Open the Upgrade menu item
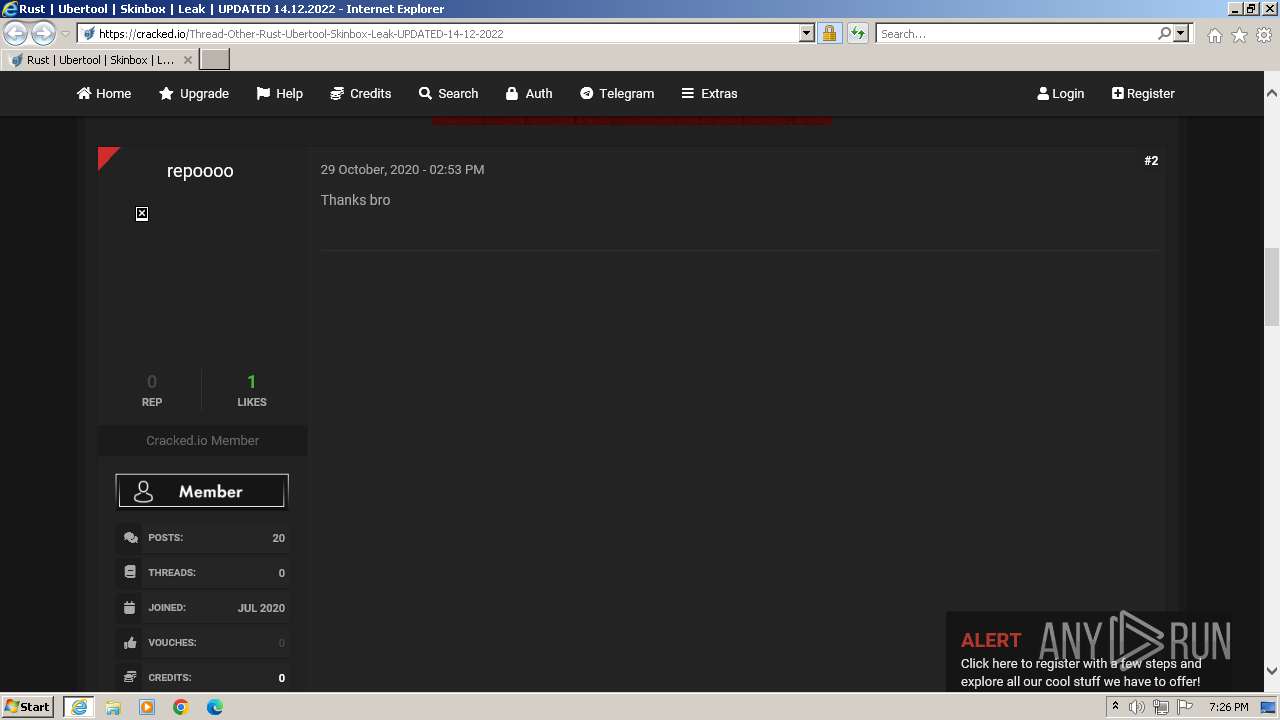 [x=194, y=93]
